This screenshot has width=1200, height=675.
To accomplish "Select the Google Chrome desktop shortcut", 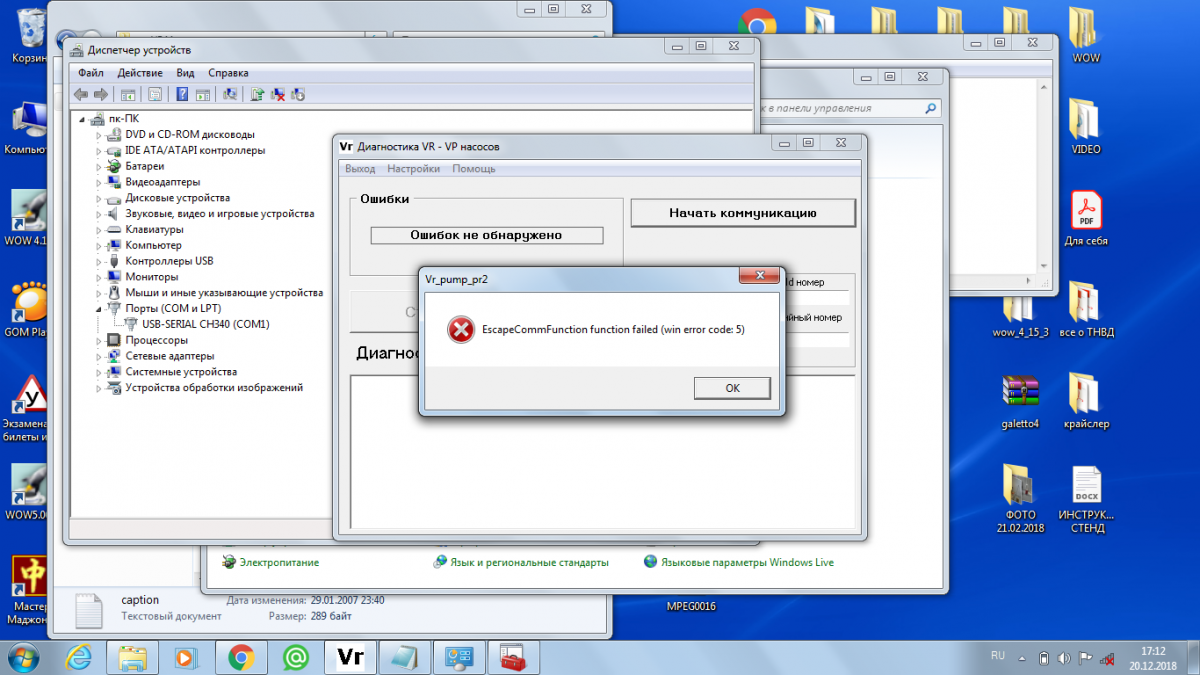I will 757,26.
